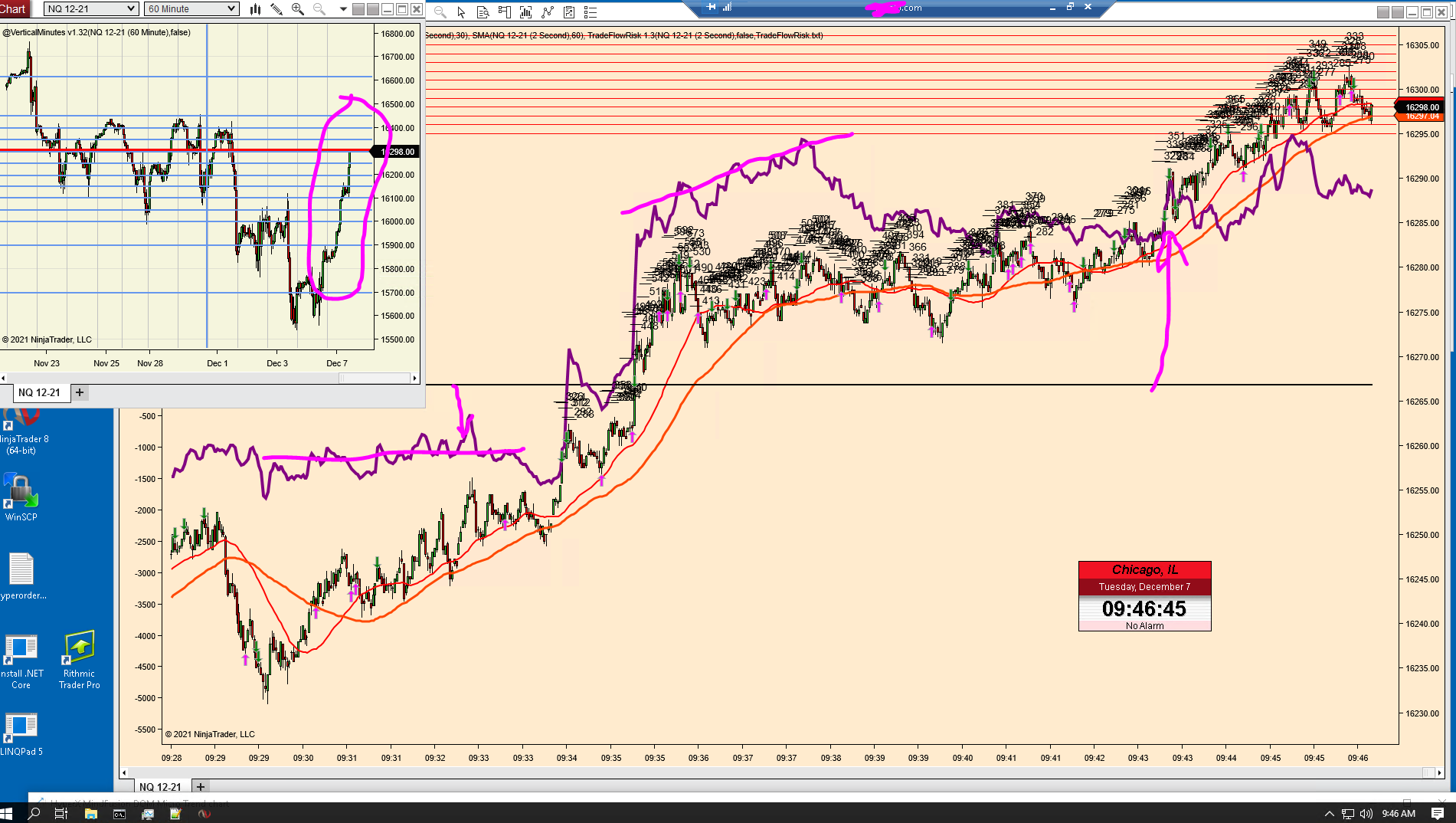Image resolution: width=1456 pixels, height=823 pixels.
Task: Select the drawing tools pencil icon
Action: (x=276, y=9)
